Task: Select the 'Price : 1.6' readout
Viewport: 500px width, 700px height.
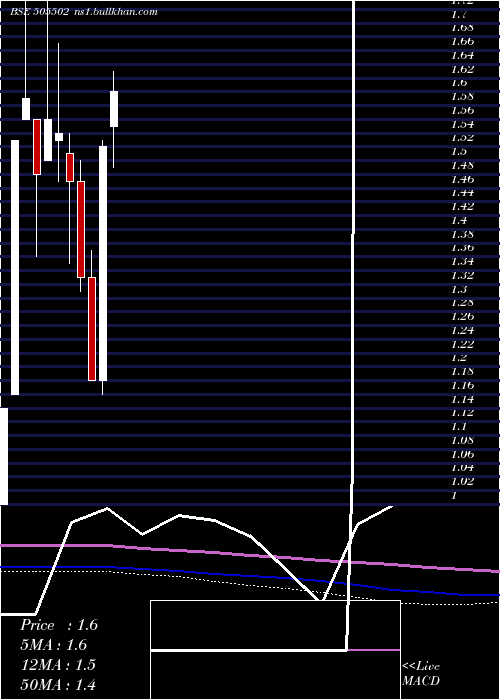Action: [x=58, y=625]
